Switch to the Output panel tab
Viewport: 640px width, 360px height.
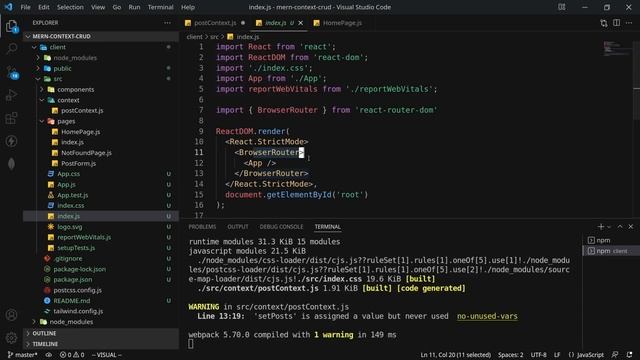pyautogui.click(x=238, y=227)
